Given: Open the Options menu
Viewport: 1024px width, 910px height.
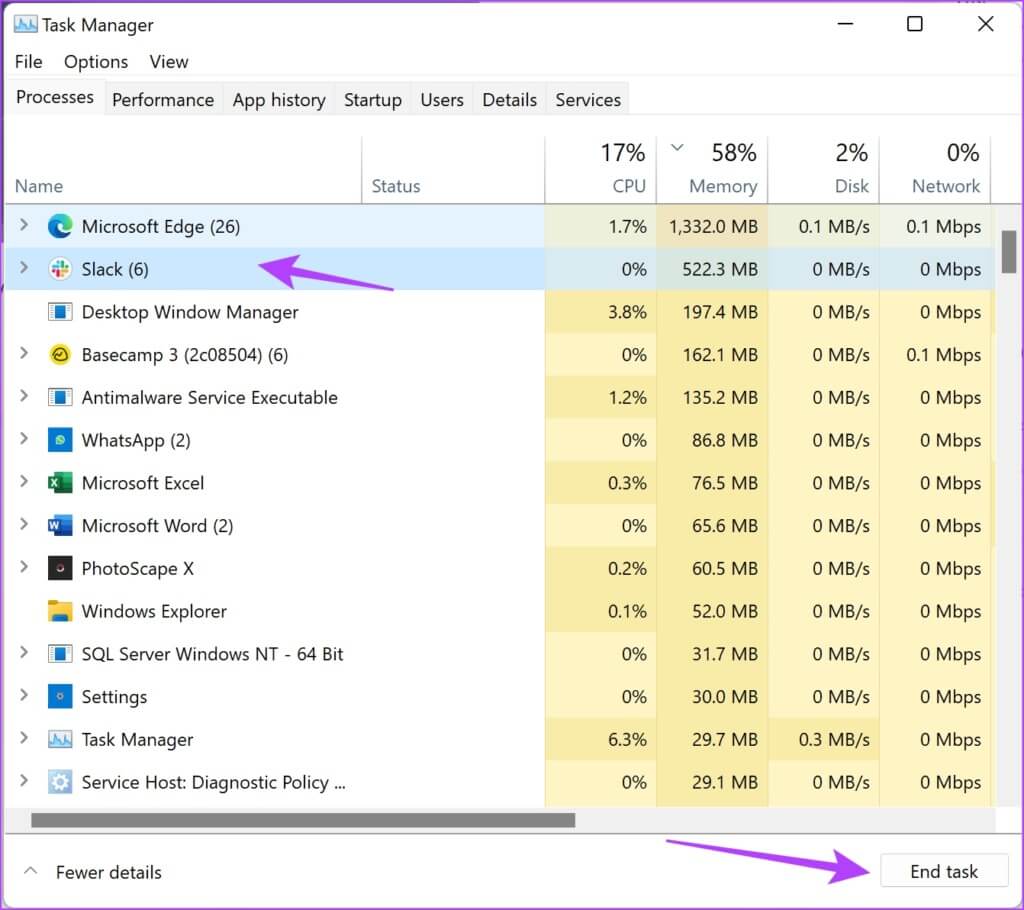Looking at the screenshot, I should point(96,61).
